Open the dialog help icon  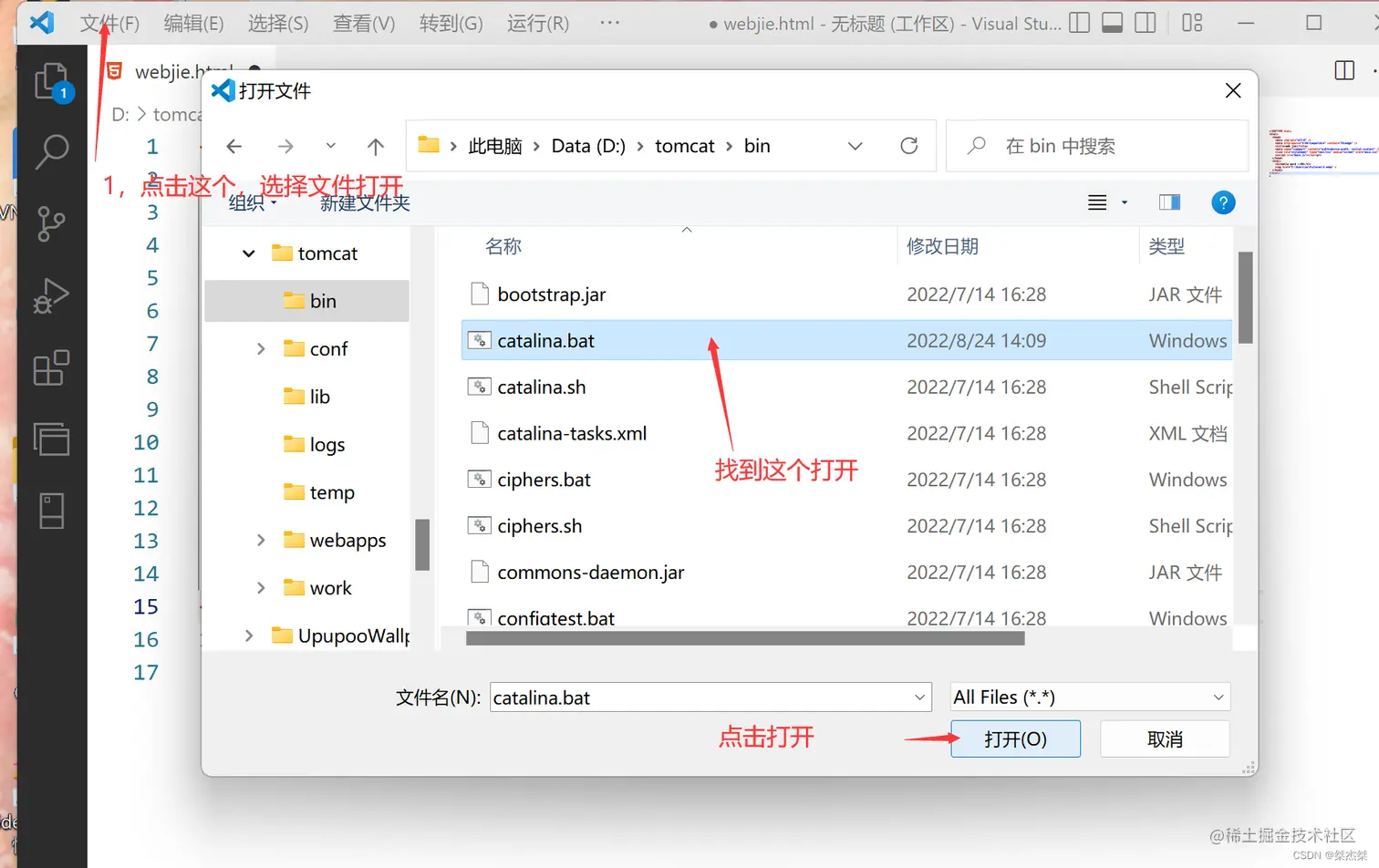(x=1223, y=202)
